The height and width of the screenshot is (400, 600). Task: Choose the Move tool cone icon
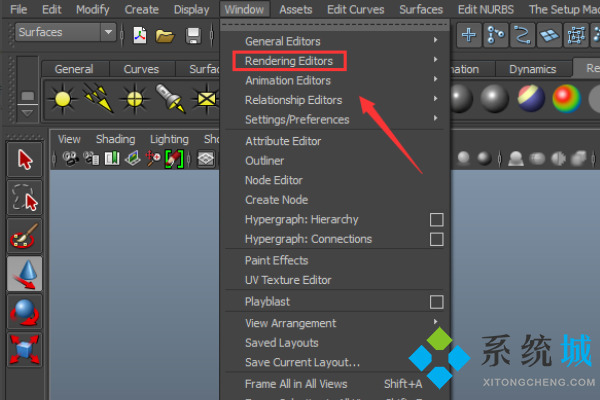tap(25, 273)
